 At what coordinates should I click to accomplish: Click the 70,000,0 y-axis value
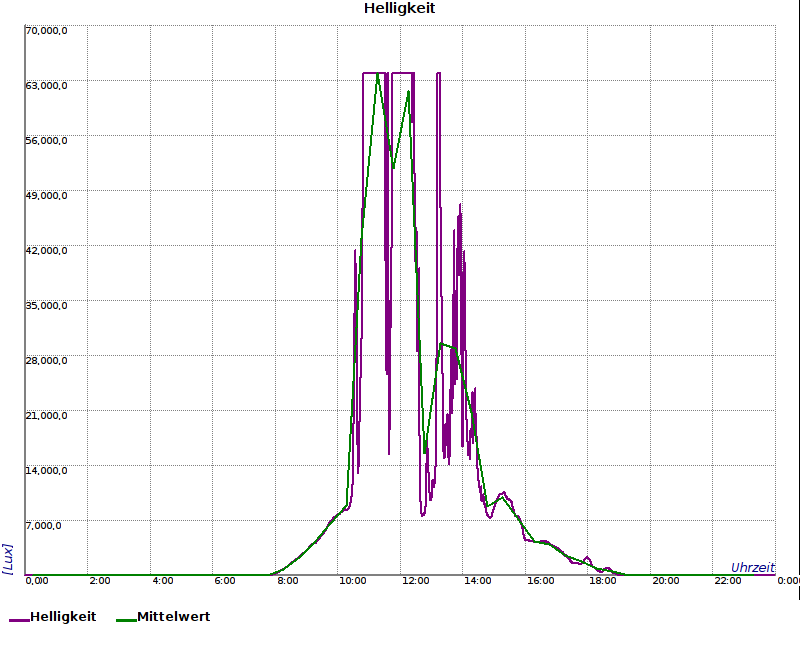click(46, 31)
